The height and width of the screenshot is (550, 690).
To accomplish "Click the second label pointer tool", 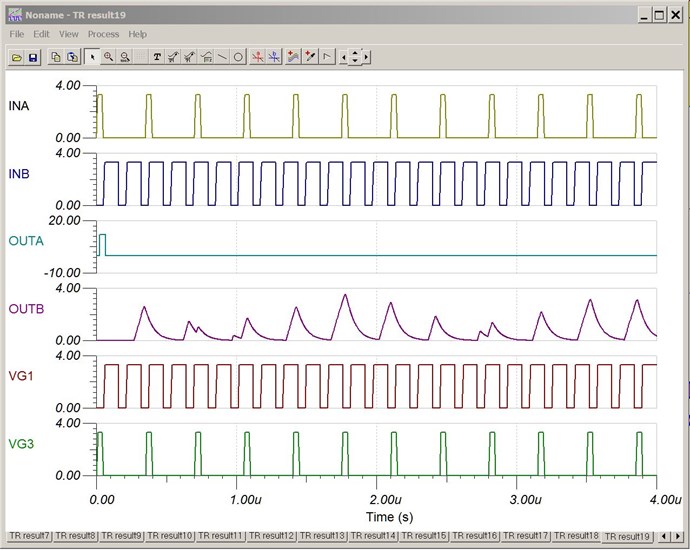I will [189, 57].
